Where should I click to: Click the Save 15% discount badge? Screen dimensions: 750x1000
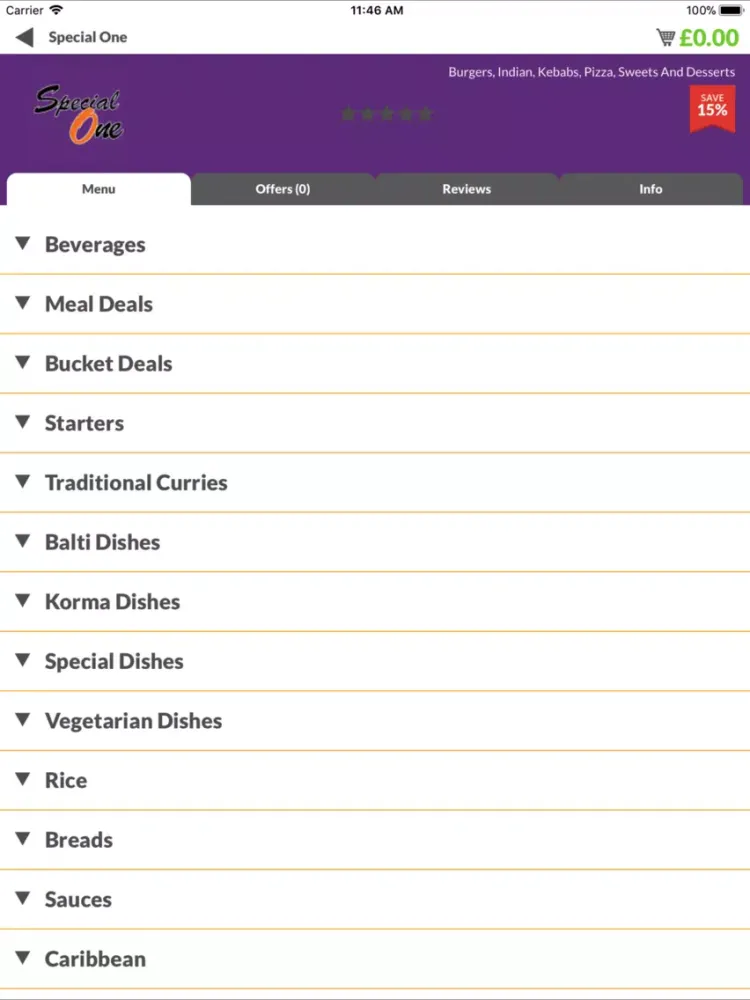(x=712, y=107)
